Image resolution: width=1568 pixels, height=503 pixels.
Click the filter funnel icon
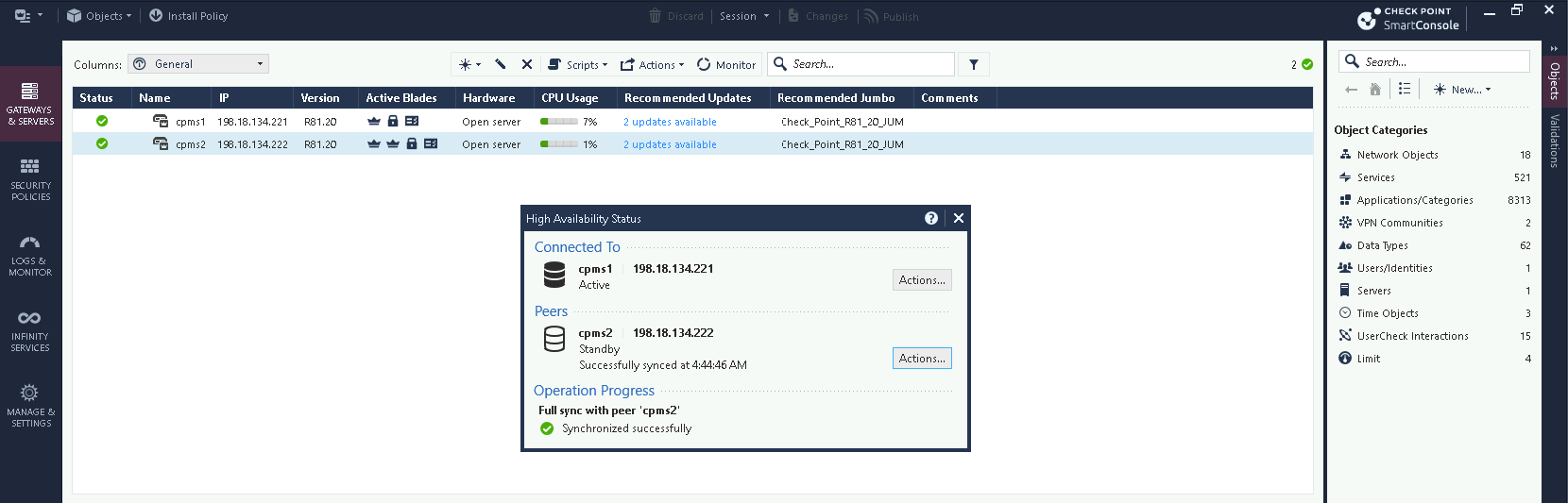[x=973, y=64]
